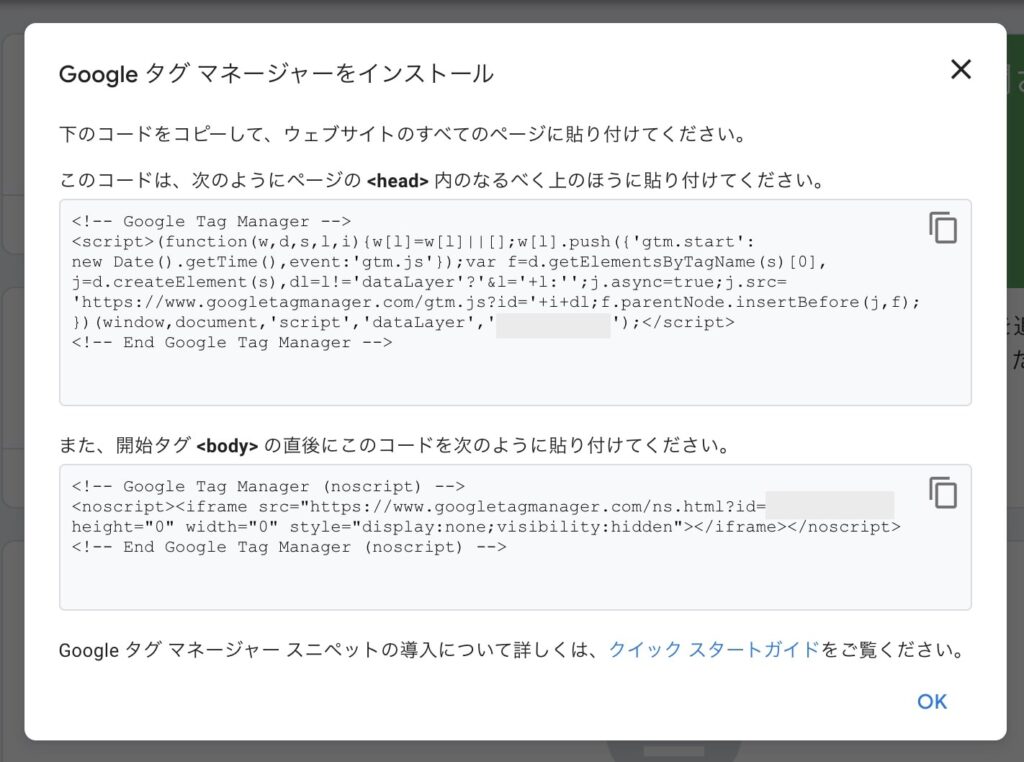Image resolution: width=1024 pixels, height=762 pixels.
Task: Click the '<!-- End Google Tag Manager -->' line in head snippet
Action: tap(232, 342)
